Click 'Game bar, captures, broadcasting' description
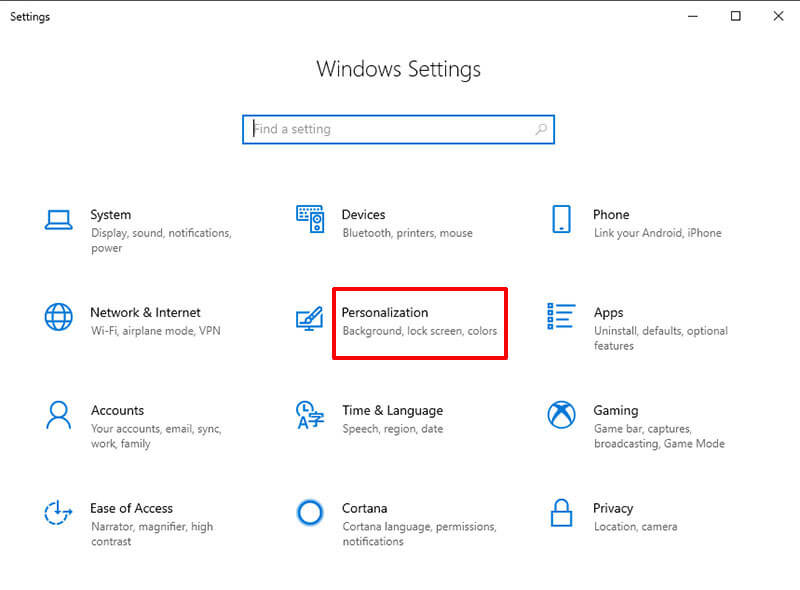The image size is (800, 590). coord(659,436)
